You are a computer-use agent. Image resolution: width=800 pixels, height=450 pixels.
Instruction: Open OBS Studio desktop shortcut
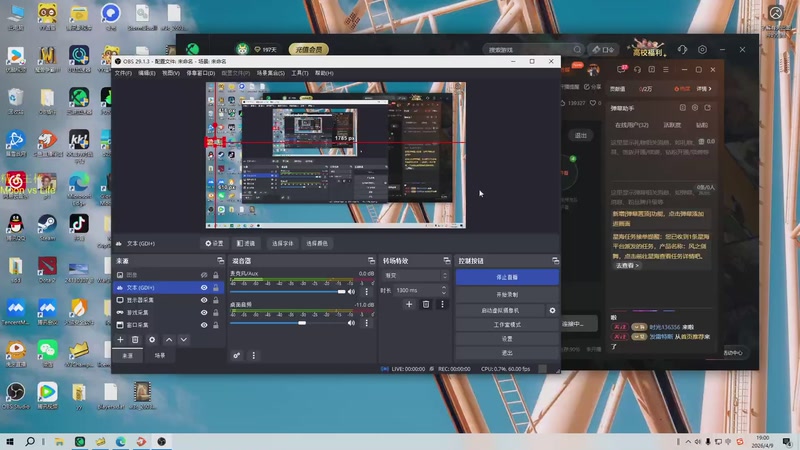click(16, 396)
